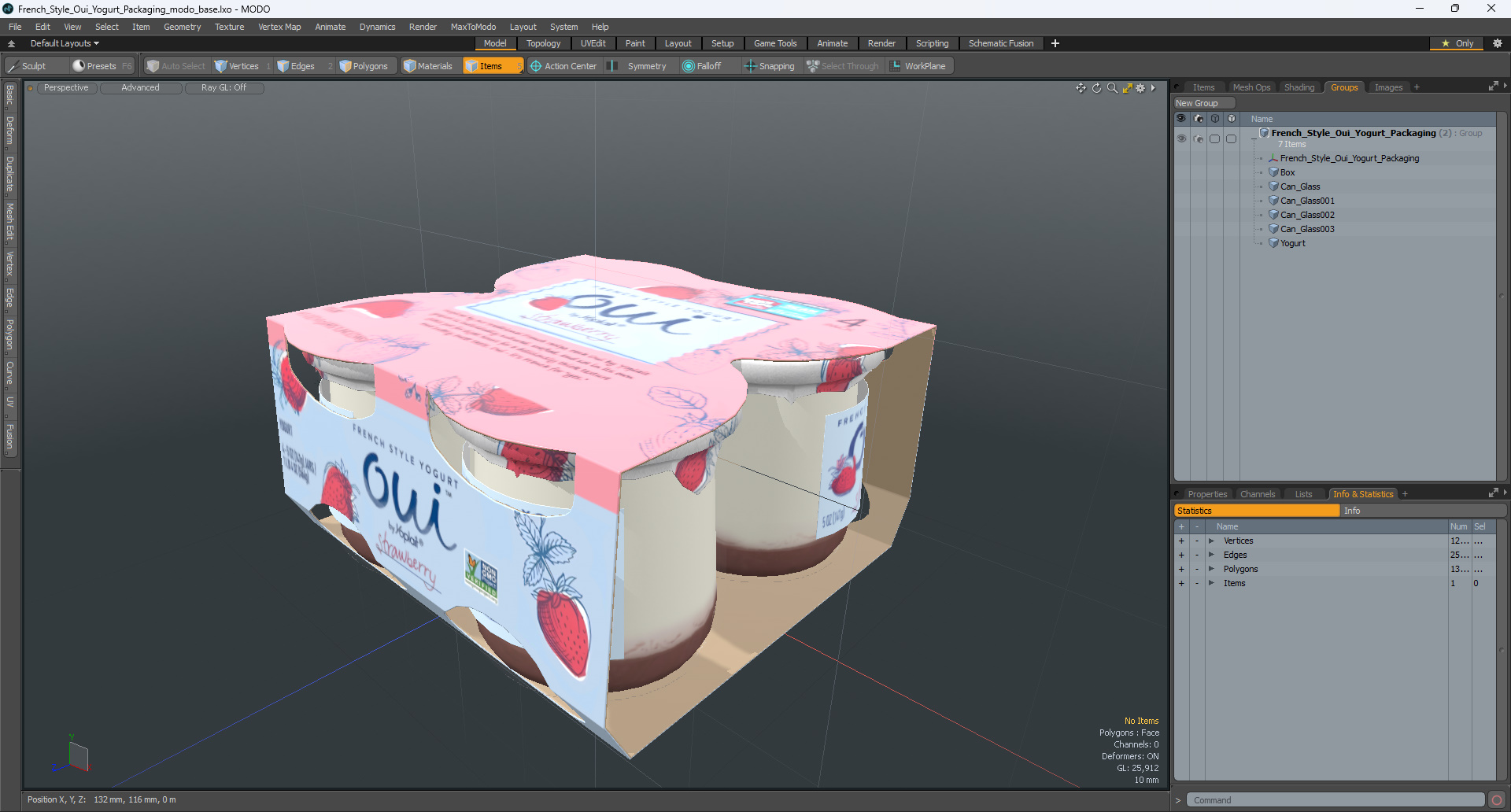This screenshot has height=812, width=1511.
Task: Toggle render camera icon for the yogurt packaging group
Action: [x=1198, y=138]
